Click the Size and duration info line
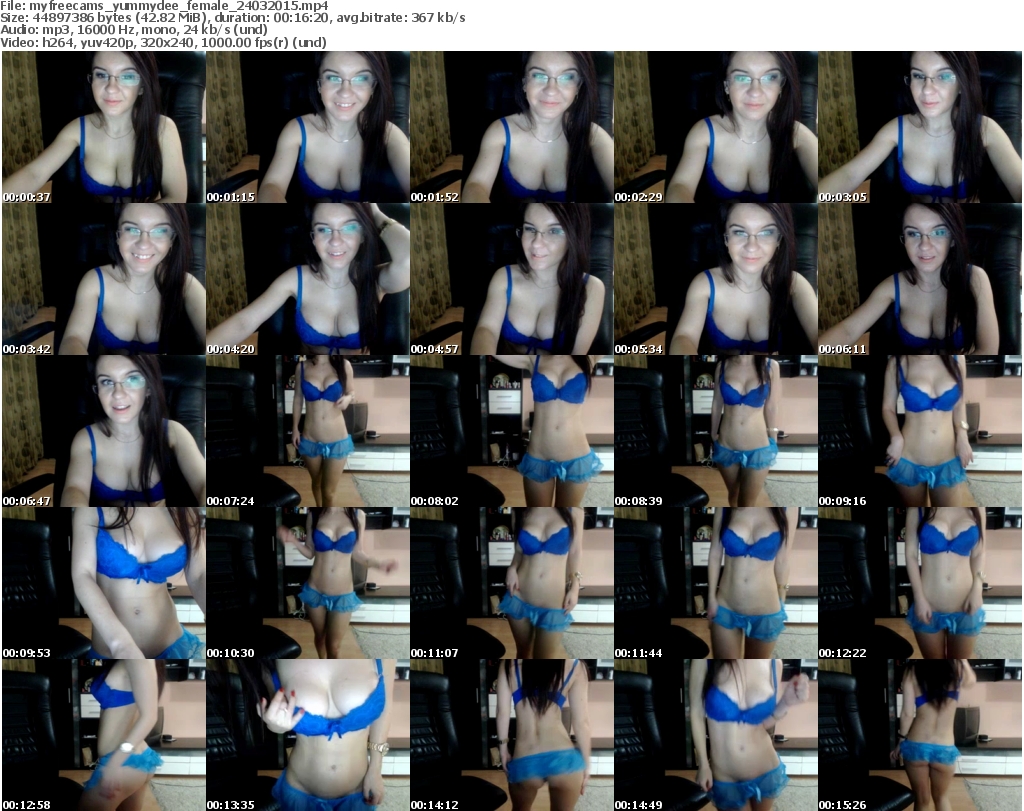 click(233, 18)
